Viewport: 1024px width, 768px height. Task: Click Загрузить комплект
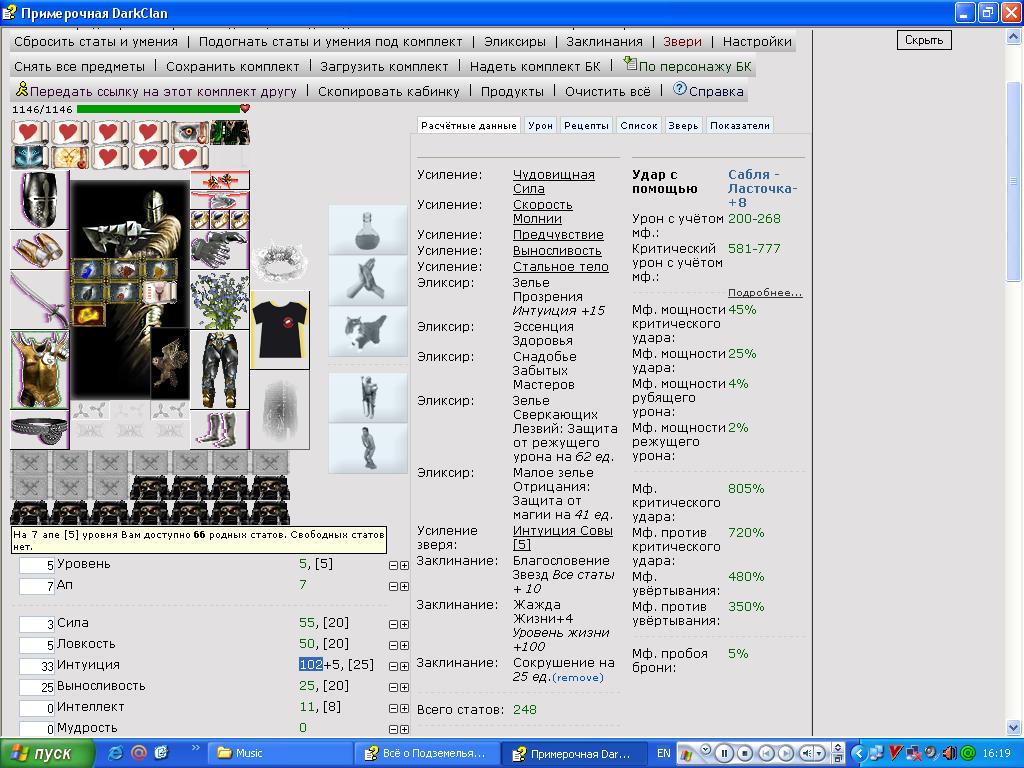pyautogui.click(x=384, y=66)
